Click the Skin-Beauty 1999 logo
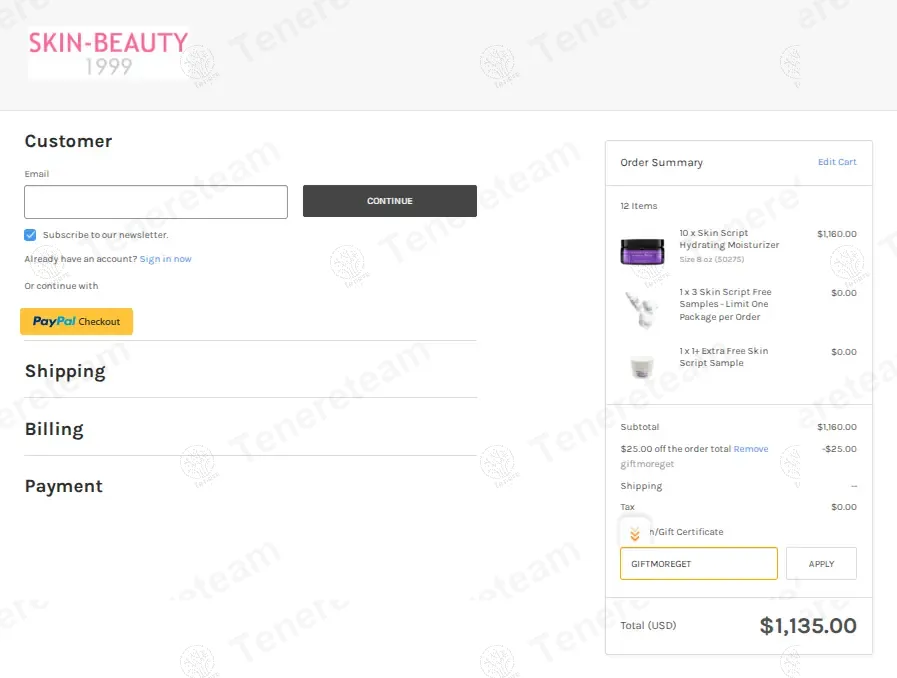Viewport: 897px width, 678px height. pos(108,53)
